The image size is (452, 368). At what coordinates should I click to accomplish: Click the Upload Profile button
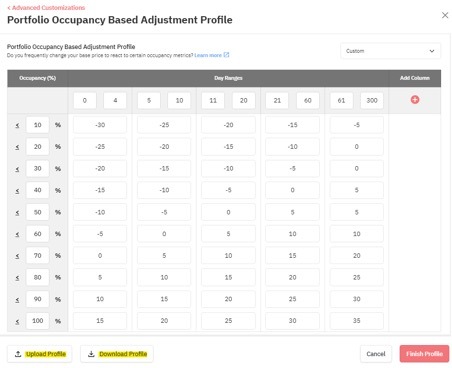tap(40, 354)
